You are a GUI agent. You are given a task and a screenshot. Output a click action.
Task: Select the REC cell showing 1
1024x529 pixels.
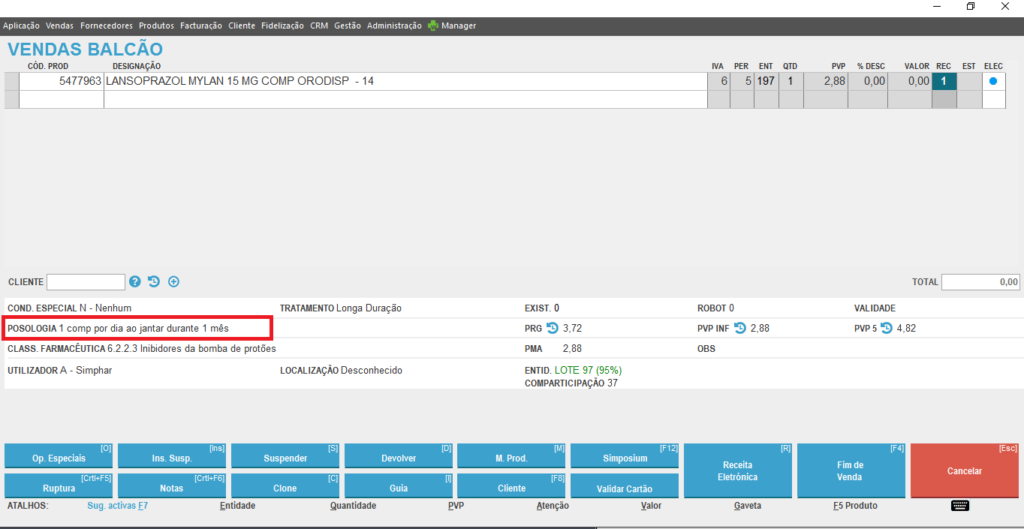[943, 81]
